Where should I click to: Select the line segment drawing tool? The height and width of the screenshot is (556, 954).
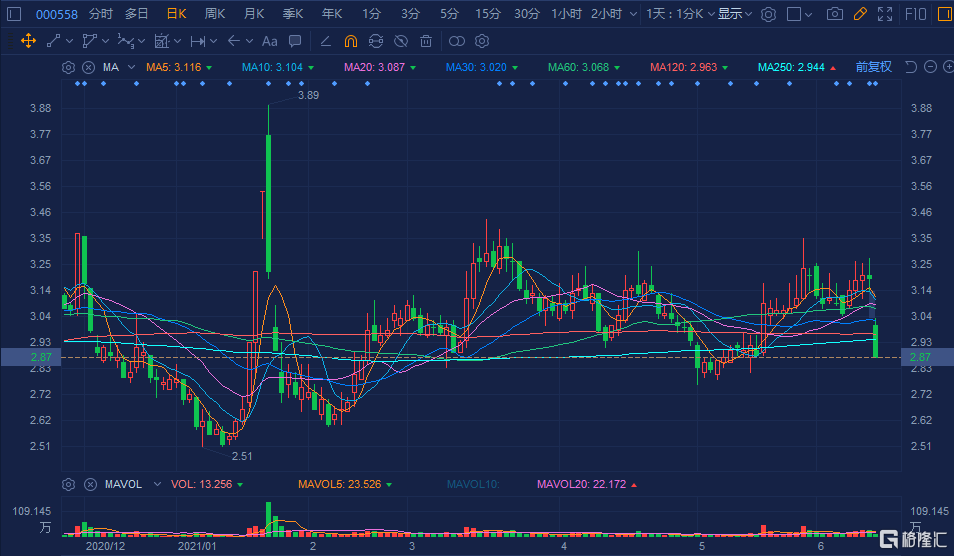[54, 41]
